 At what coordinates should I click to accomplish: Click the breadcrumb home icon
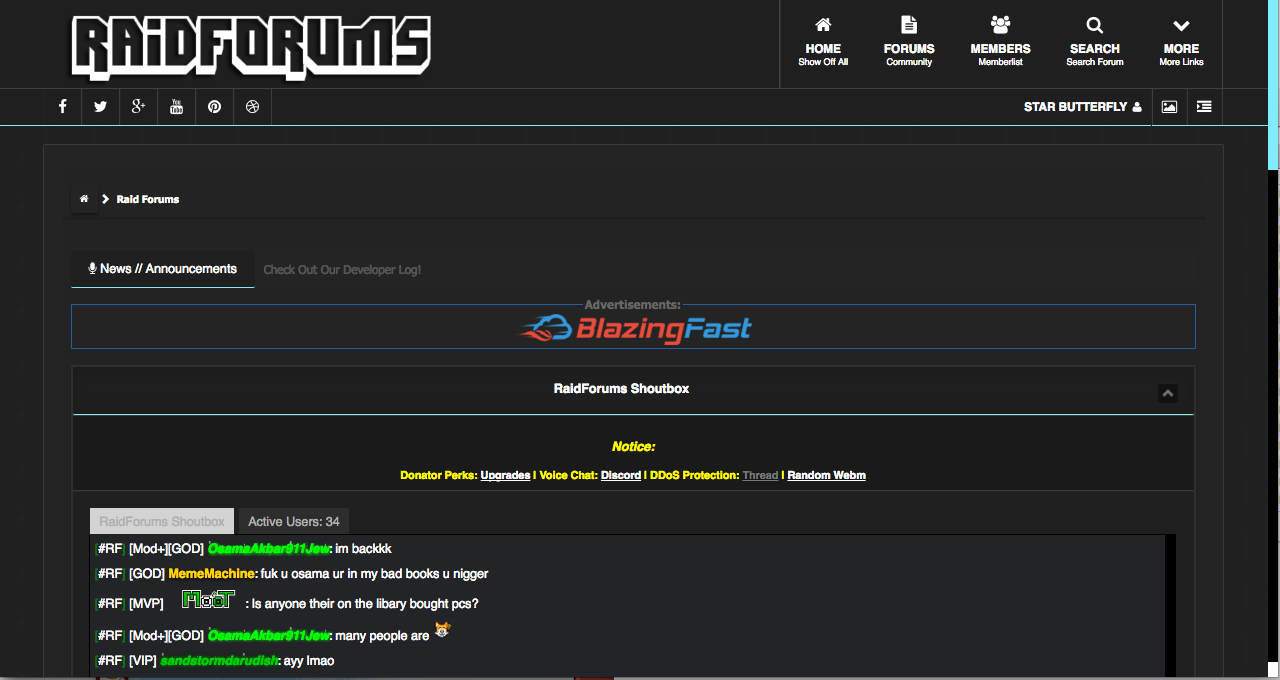pos(84,199)
